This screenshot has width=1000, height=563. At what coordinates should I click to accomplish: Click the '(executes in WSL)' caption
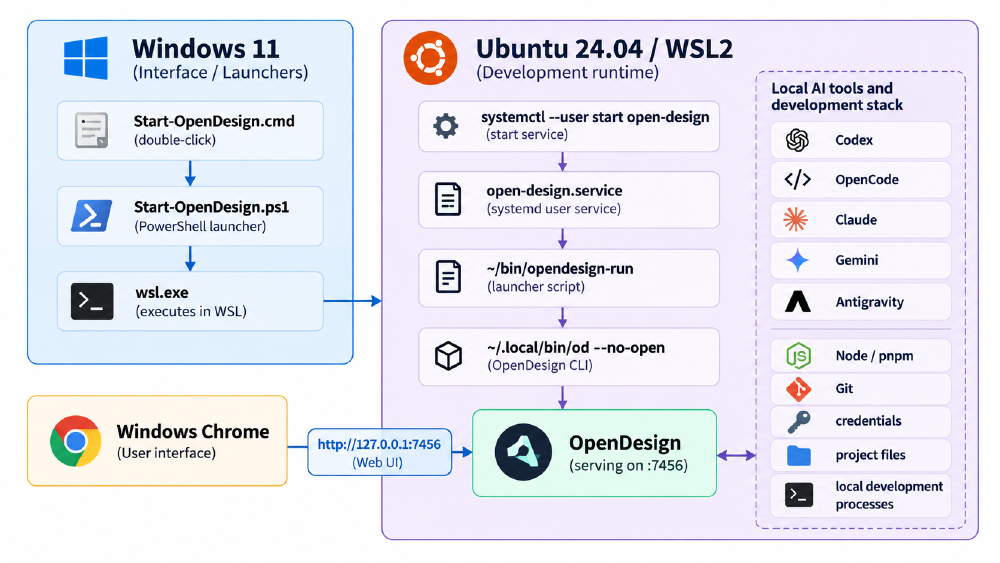(x=191, y=311)
